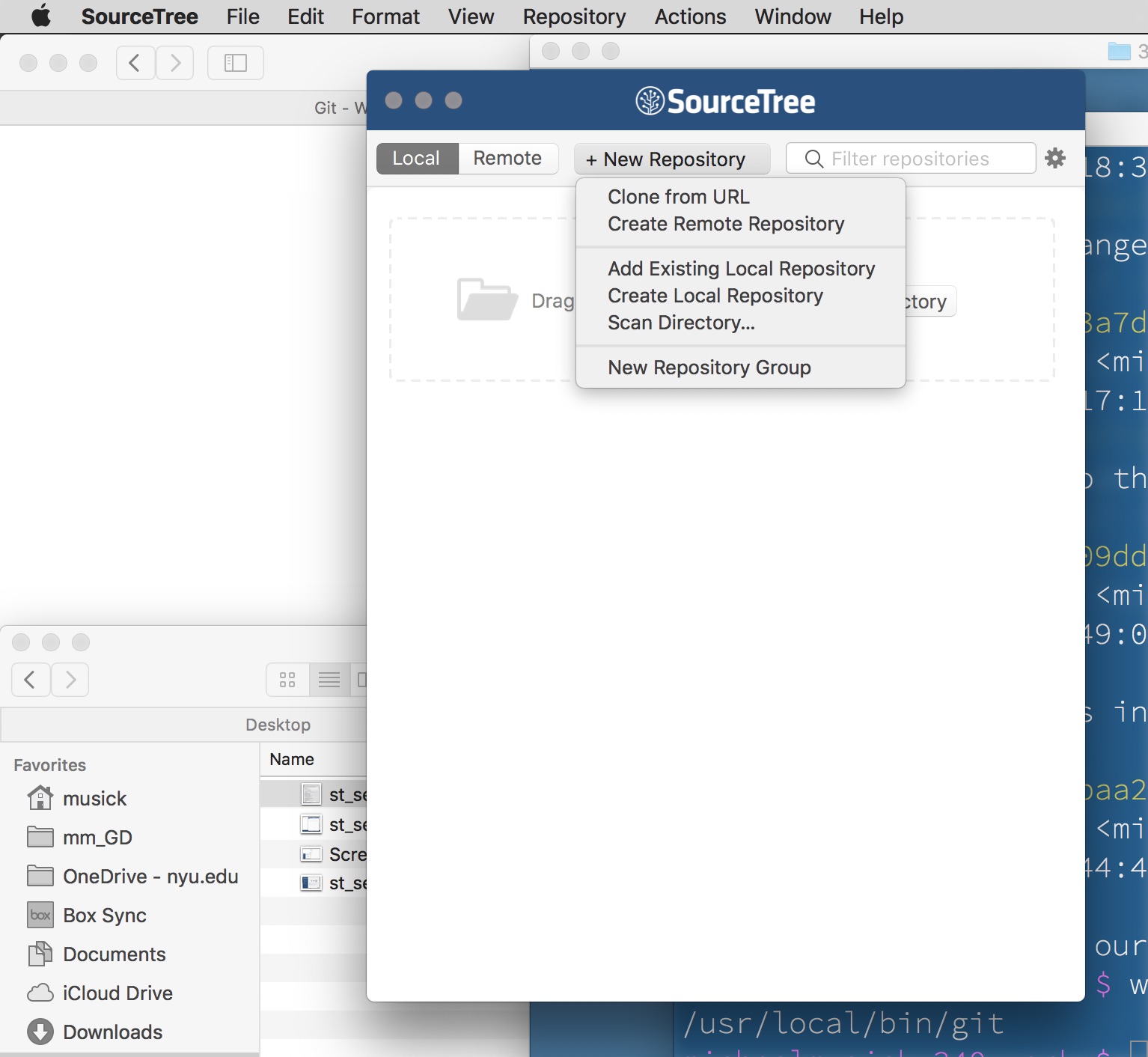Open Downloads in Finder sidebar

pyautogui.click(x=94, y=1032)
